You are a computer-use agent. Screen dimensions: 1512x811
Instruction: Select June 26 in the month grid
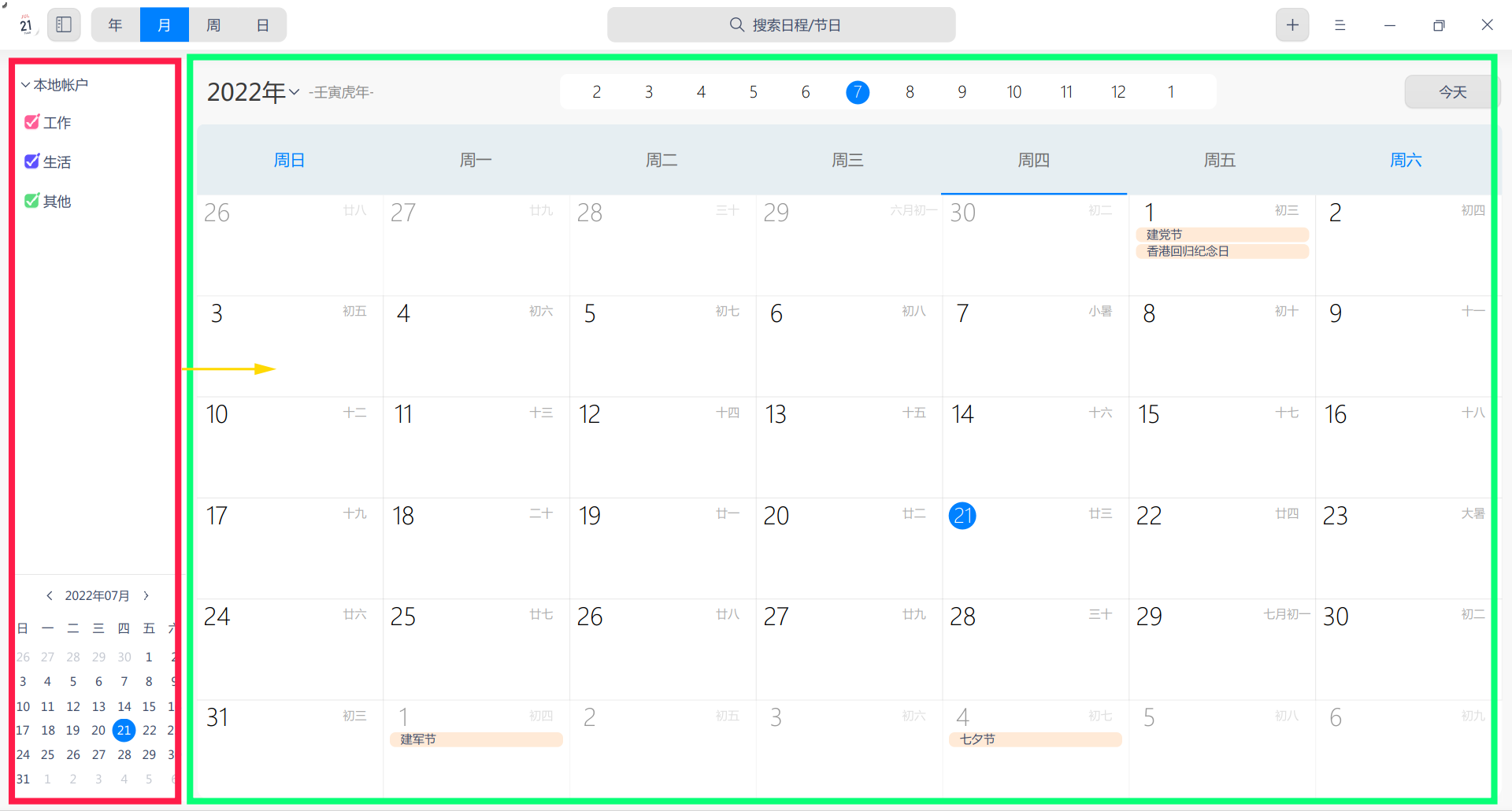290,245
